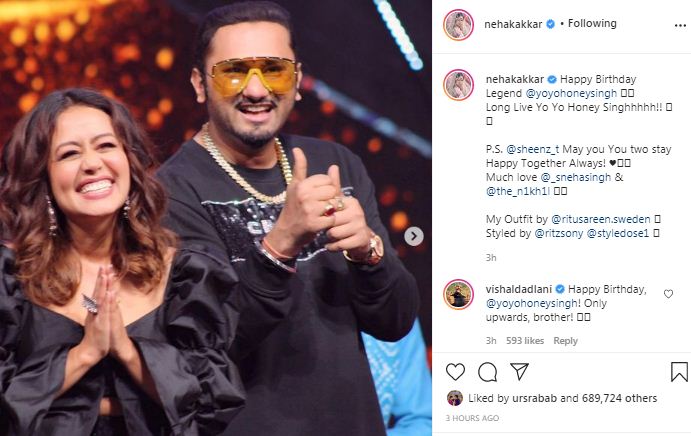
Task: Like vishaldadlani's comment with small heart
Action: (x=668, y=294)
